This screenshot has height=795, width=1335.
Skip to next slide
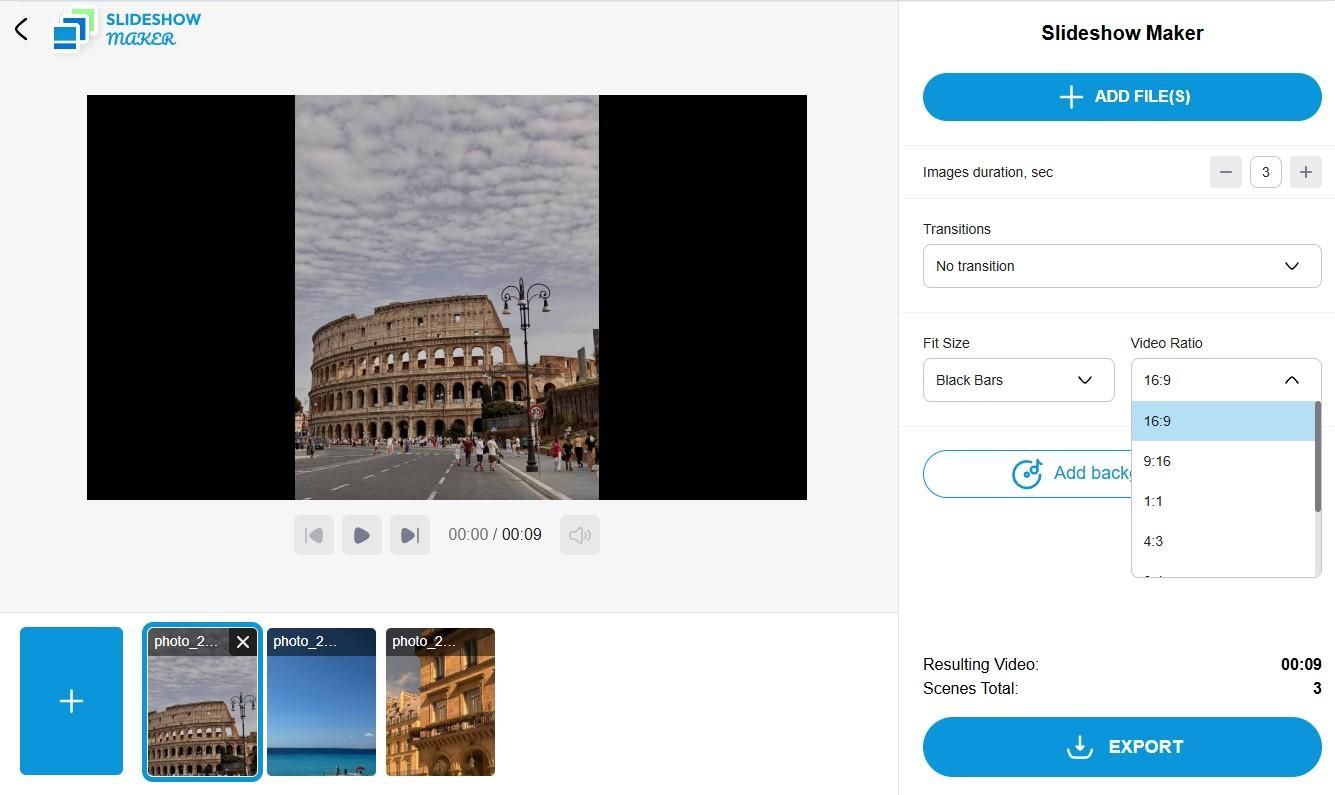pyautogui.click(x=410, y=535)
